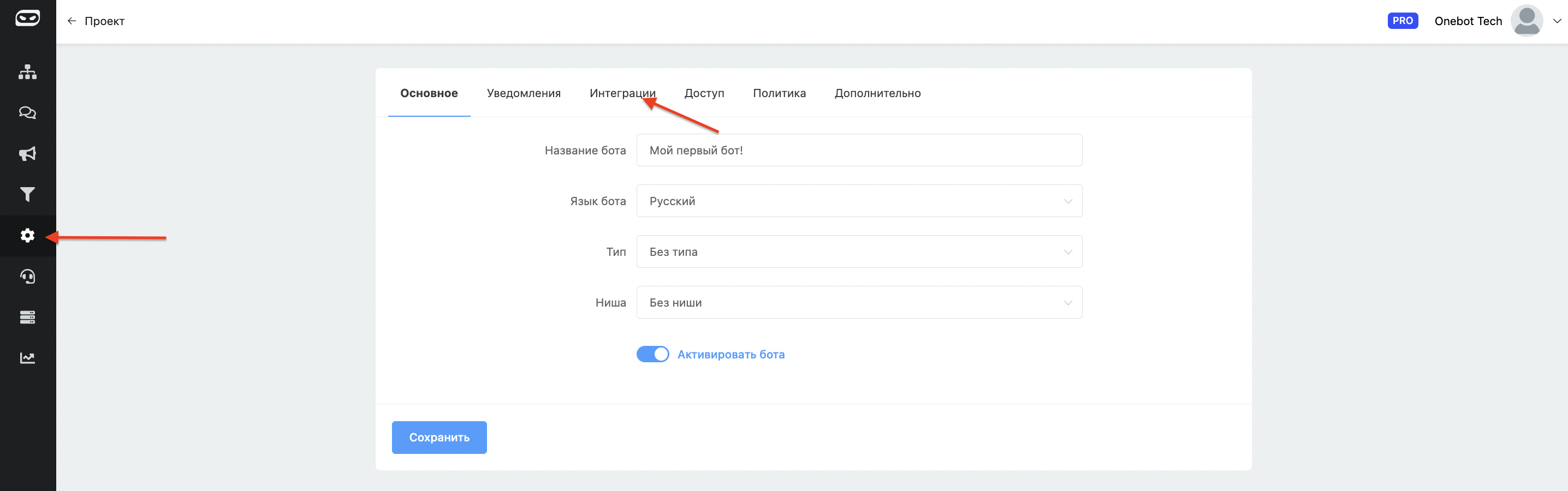Click the Сохранить button
The image size is (1568, 491).
click(x=439, y=438)
